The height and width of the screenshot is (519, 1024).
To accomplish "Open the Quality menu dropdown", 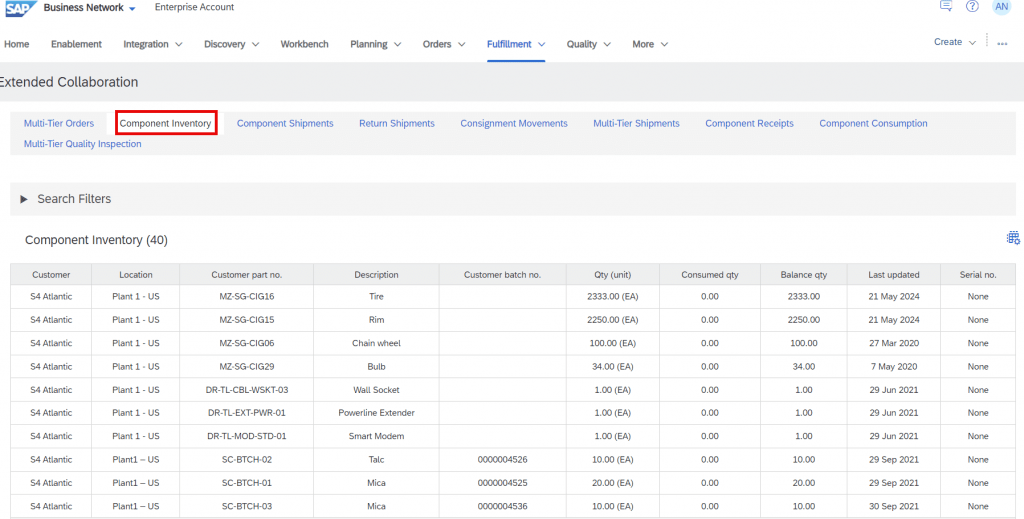I will (x=588, y=44).
